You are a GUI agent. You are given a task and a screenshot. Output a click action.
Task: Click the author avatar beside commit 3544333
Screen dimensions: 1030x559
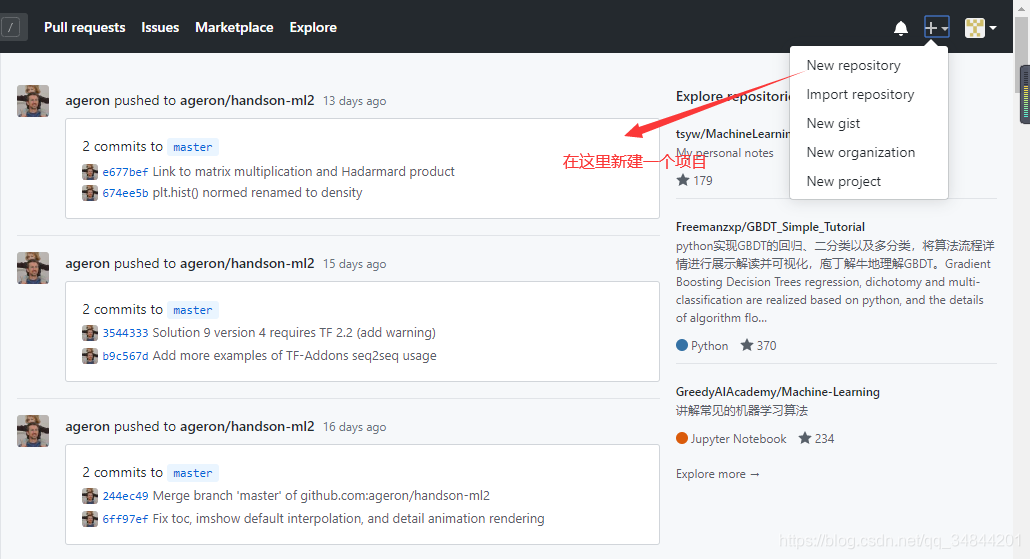coord(90,333)
